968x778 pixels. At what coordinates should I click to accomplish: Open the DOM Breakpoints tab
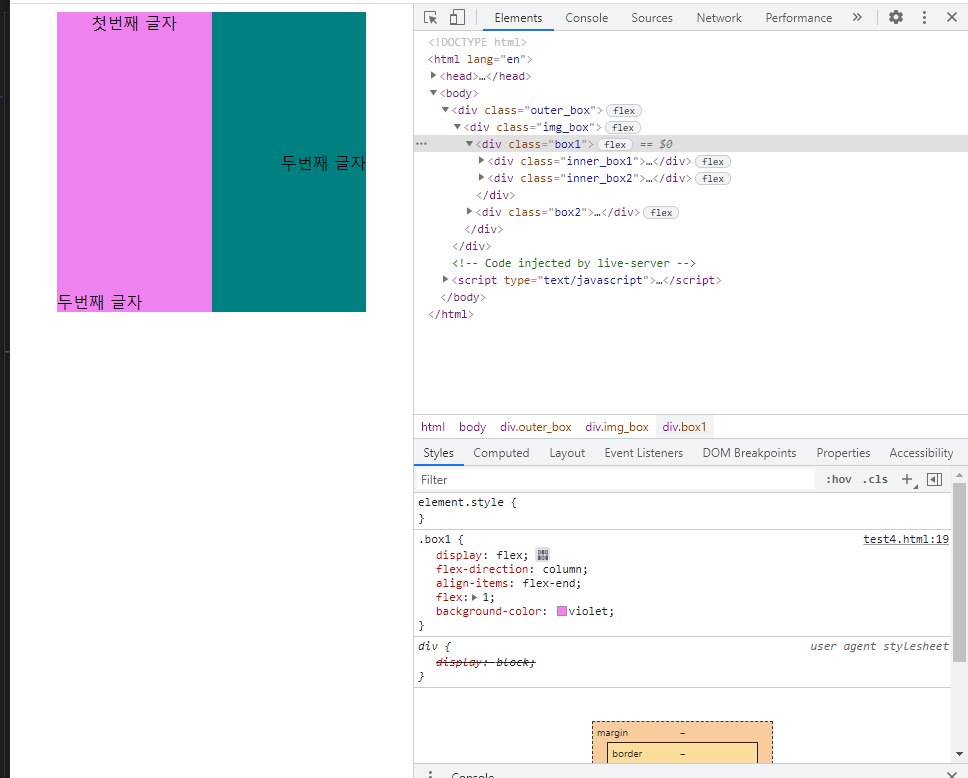[x=749, y=453]
